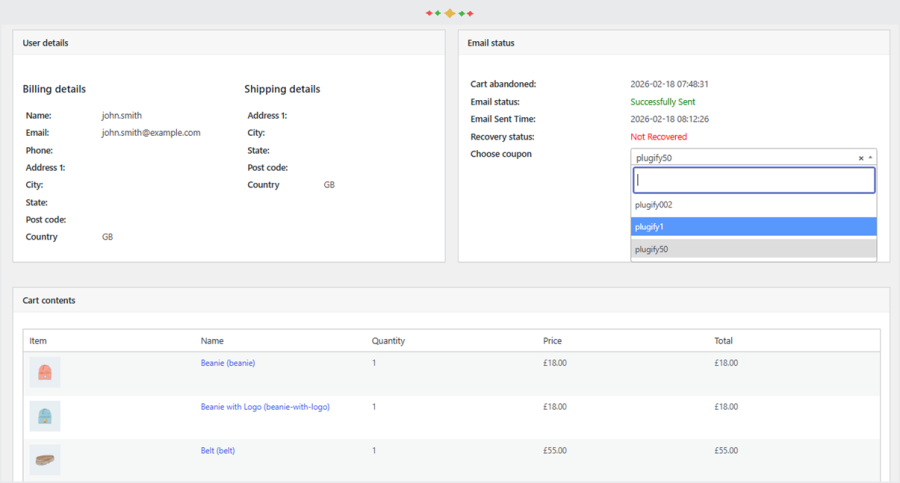This screenshot has height=483, width=900.
Task: Click the Cart contents panel heading
Action: pos(49,300)
